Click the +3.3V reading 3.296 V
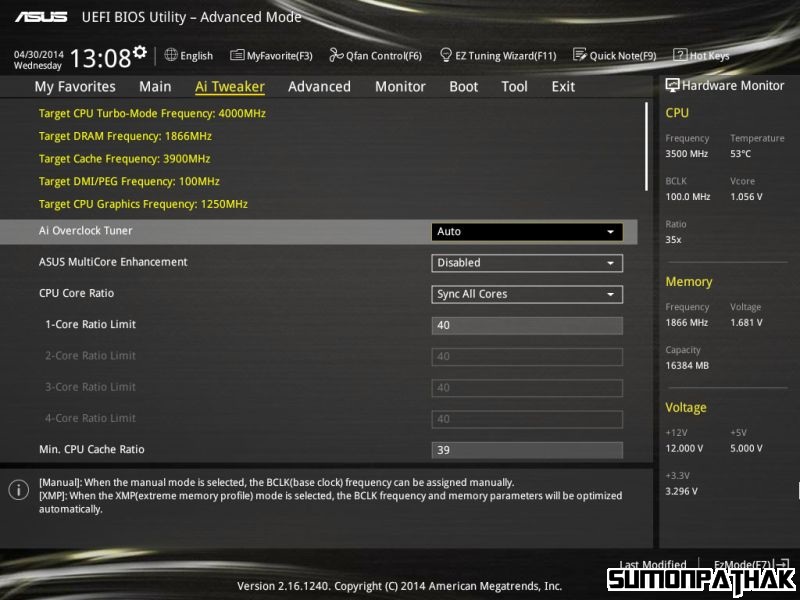Image resolution: width=800 pixels, height=600 pixels. point(681,491)
